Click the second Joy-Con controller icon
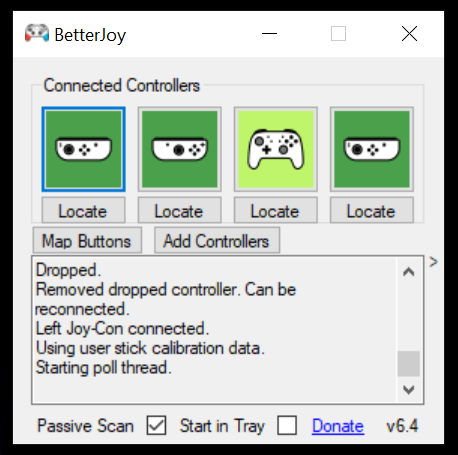Image resolution: width=458 pixels, height=455 pixels. point(180,149)
